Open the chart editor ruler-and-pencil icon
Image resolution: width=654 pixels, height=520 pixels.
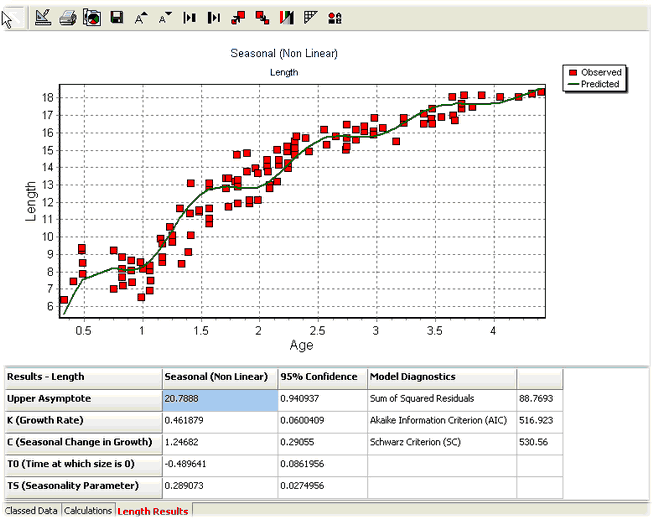pos(43,18)
